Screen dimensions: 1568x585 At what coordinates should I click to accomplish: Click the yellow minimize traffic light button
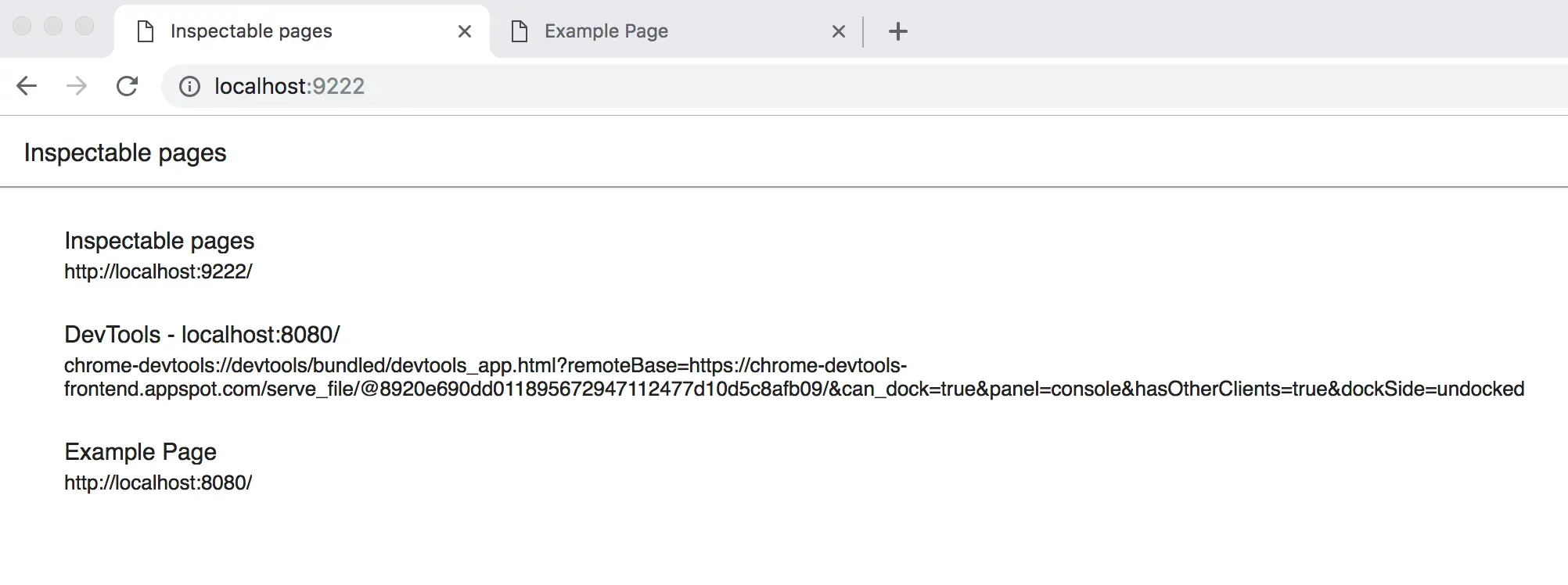coord(55,26)
